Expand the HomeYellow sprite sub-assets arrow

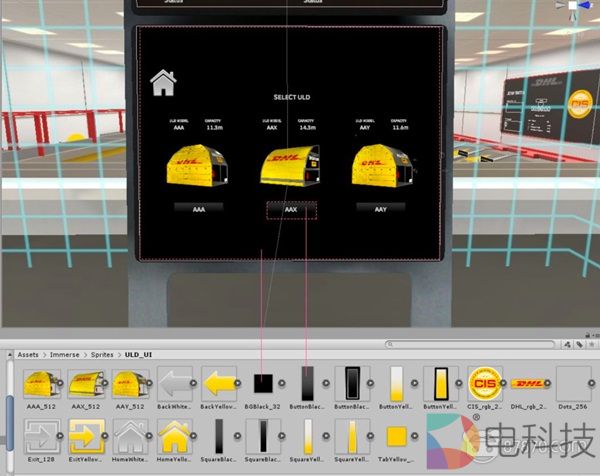pos(196,437)
